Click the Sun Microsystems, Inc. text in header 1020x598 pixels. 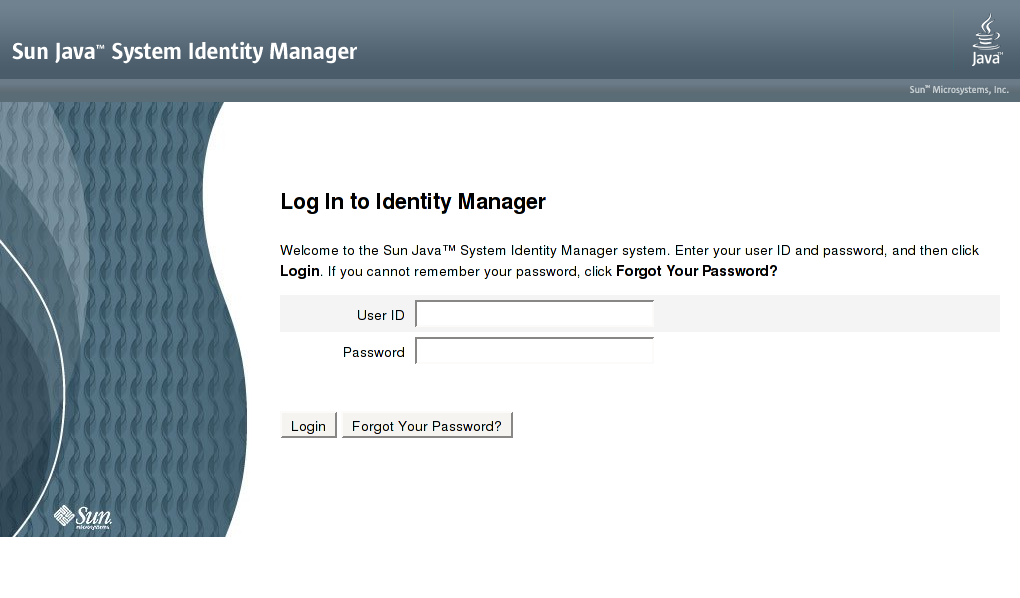pyautogui.click(x=959, y=90)
